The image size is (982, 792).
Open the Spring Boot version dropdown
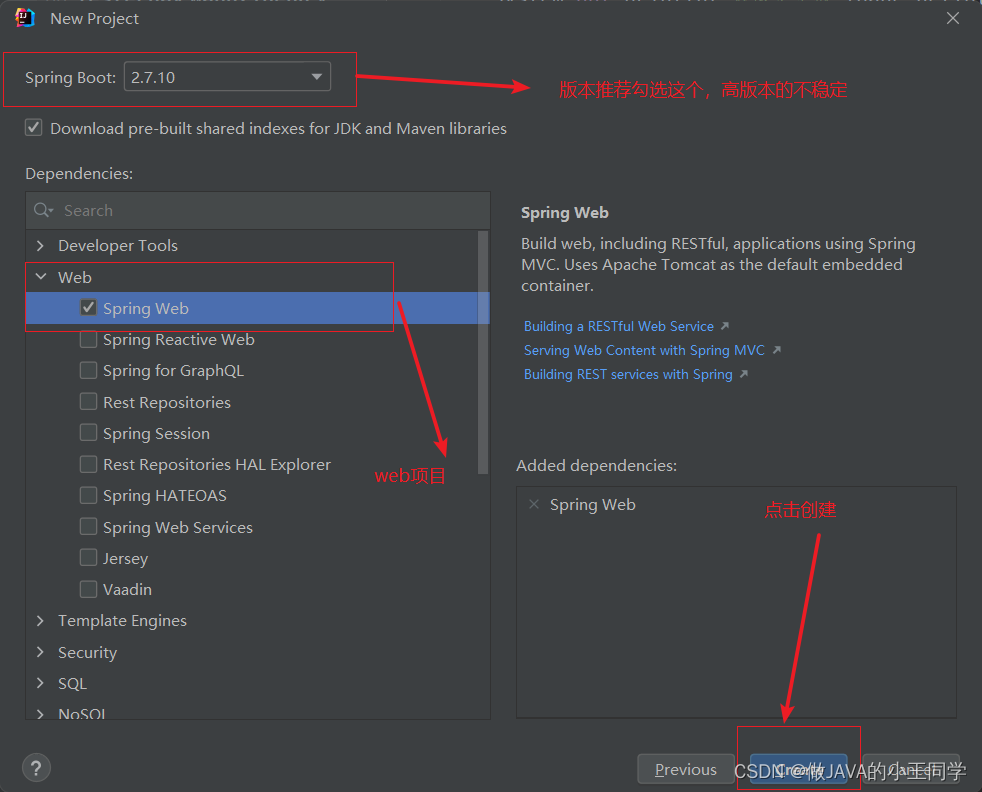[316, 76]
